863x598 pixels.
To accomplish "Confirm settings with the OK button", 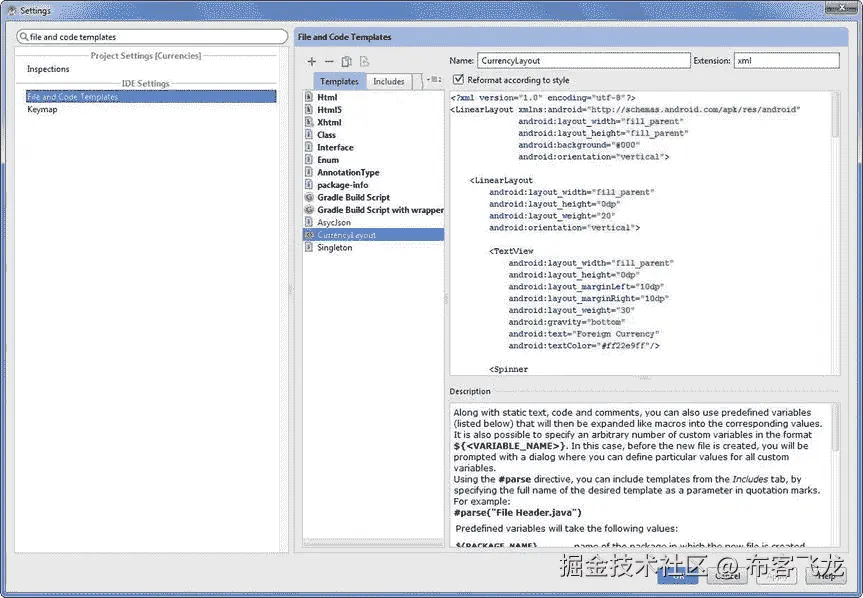I will pyautogui.click(x=678, y=574).
